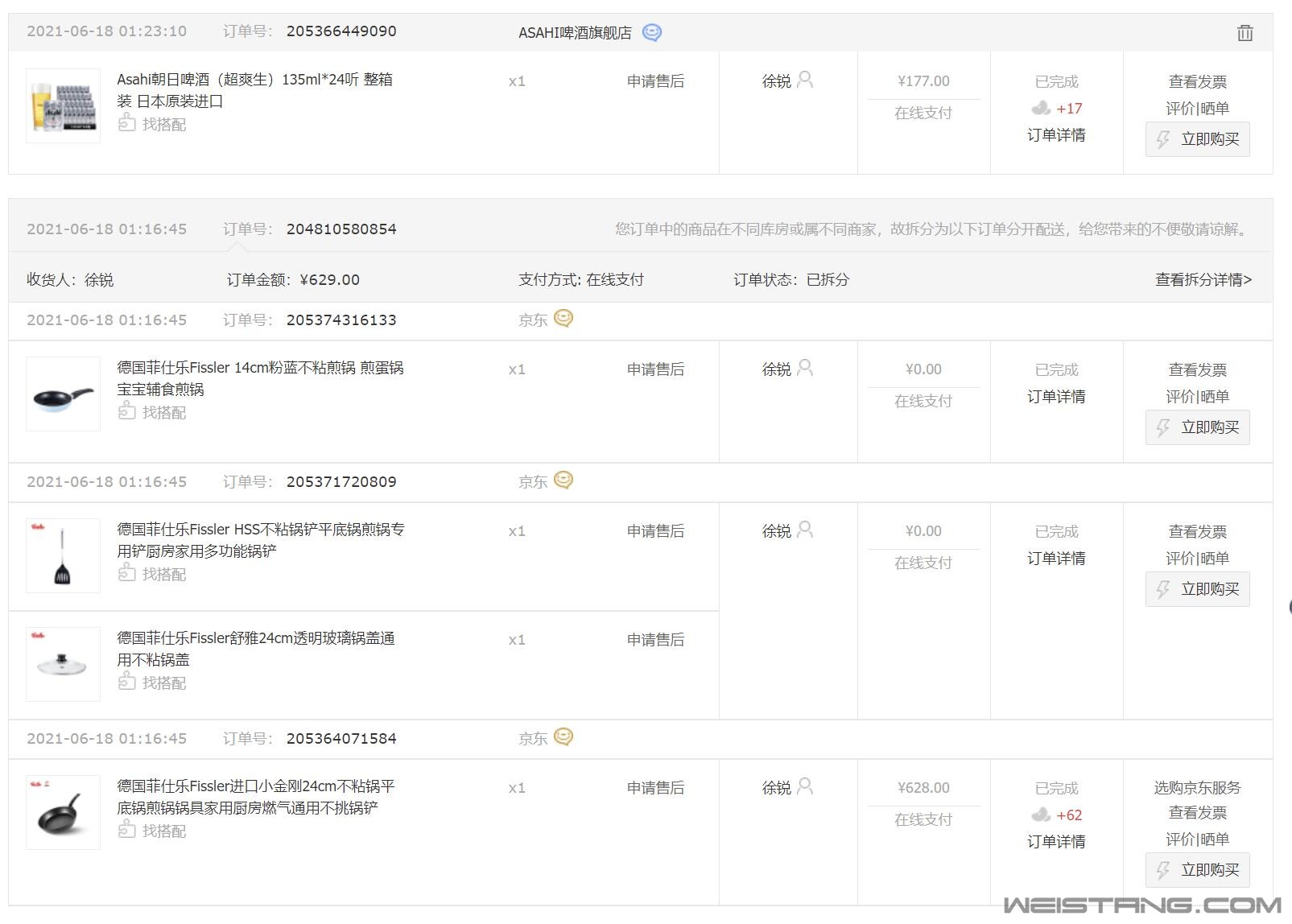Click 申请售后 for 14cm frying pan
Viewport: 1292px width, 924px height.
click(655, 369)
